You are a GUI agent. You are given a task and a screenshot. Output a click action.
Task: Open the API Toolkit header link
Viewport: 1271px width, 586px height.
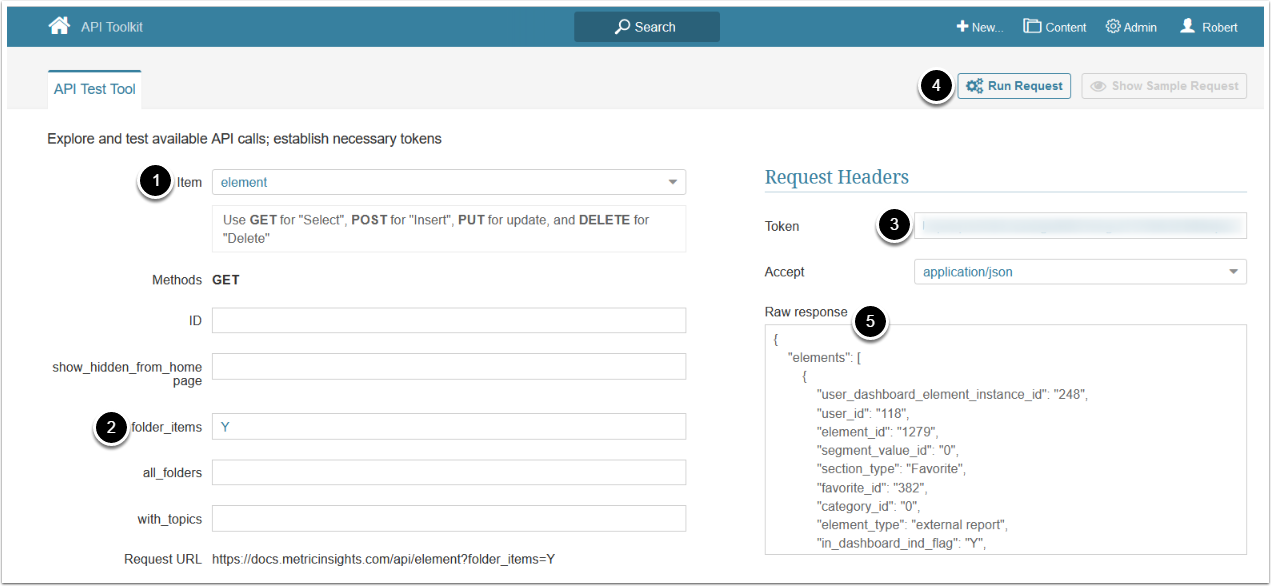(111, 27)
